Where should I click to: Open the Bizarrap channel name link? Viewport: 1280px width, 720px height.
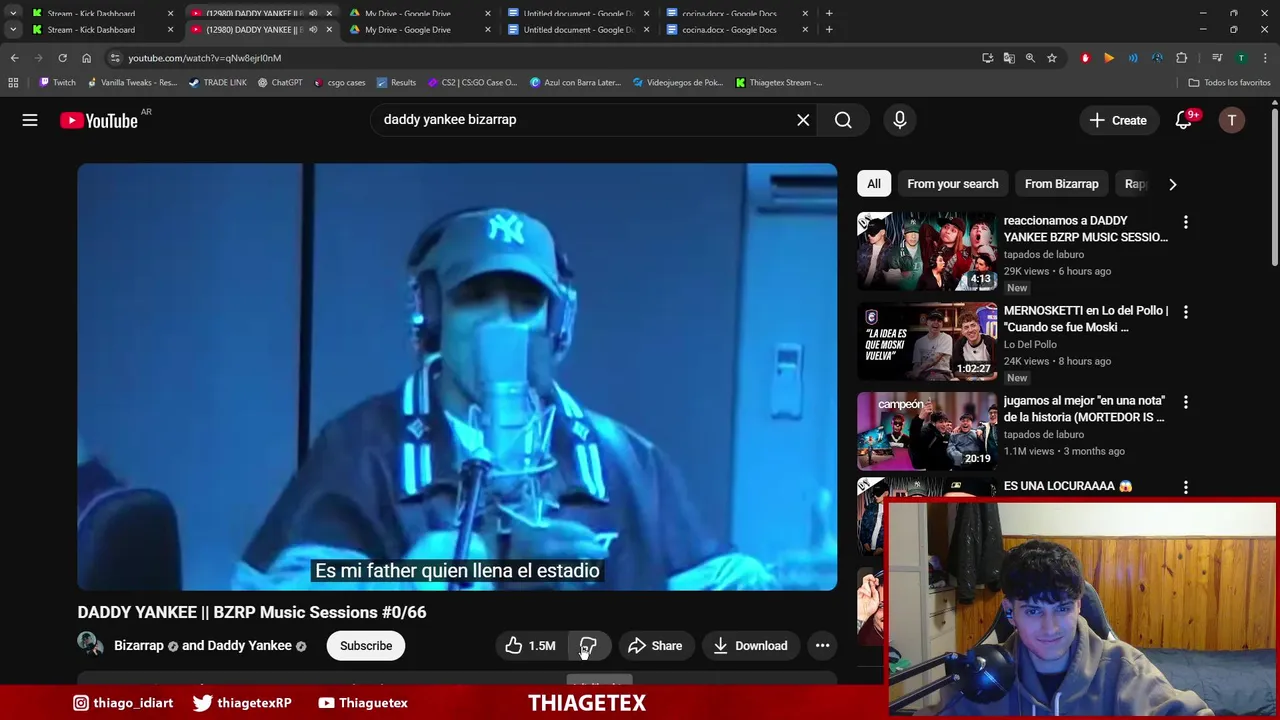pos(138,646)
